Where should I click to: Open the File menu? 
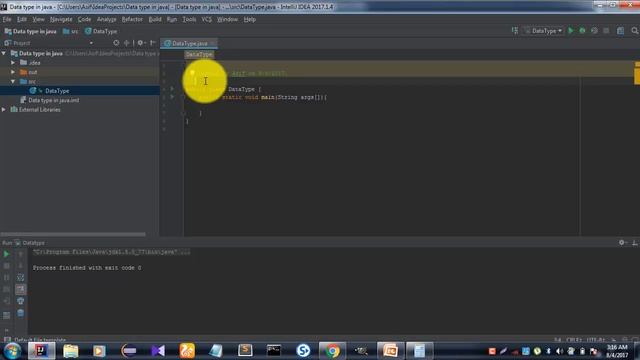tap(7, 20)
